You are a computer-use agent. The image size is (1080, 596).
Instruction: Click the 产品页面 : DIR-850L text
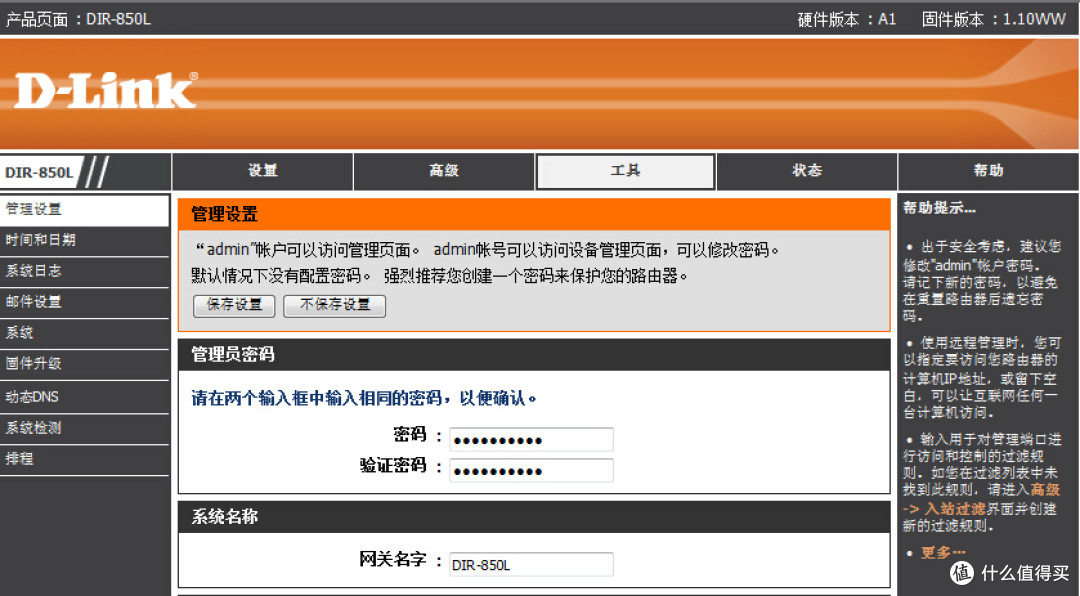point(78,19)
